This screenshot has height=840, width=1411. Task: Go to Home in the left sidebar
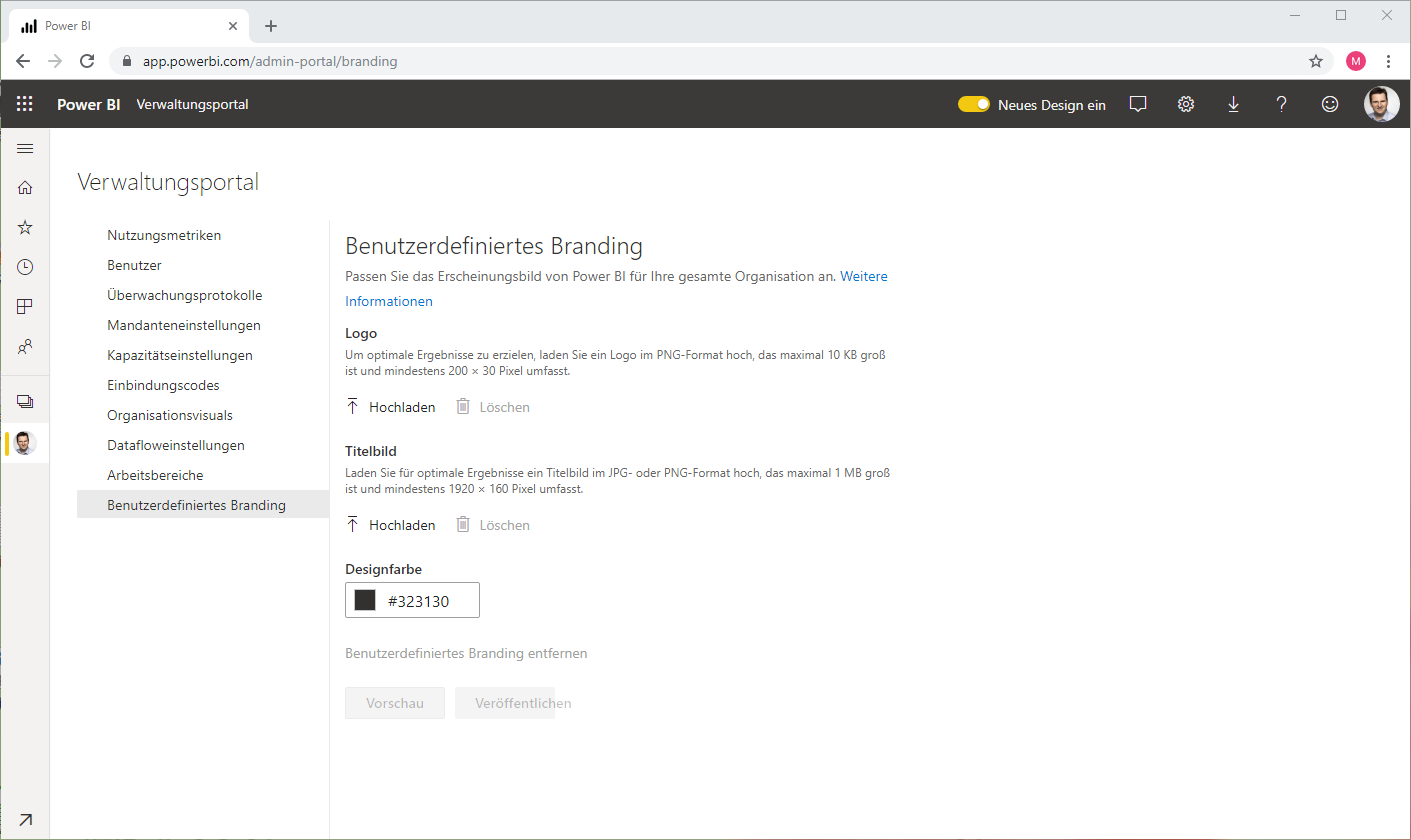tap(25, 187)
